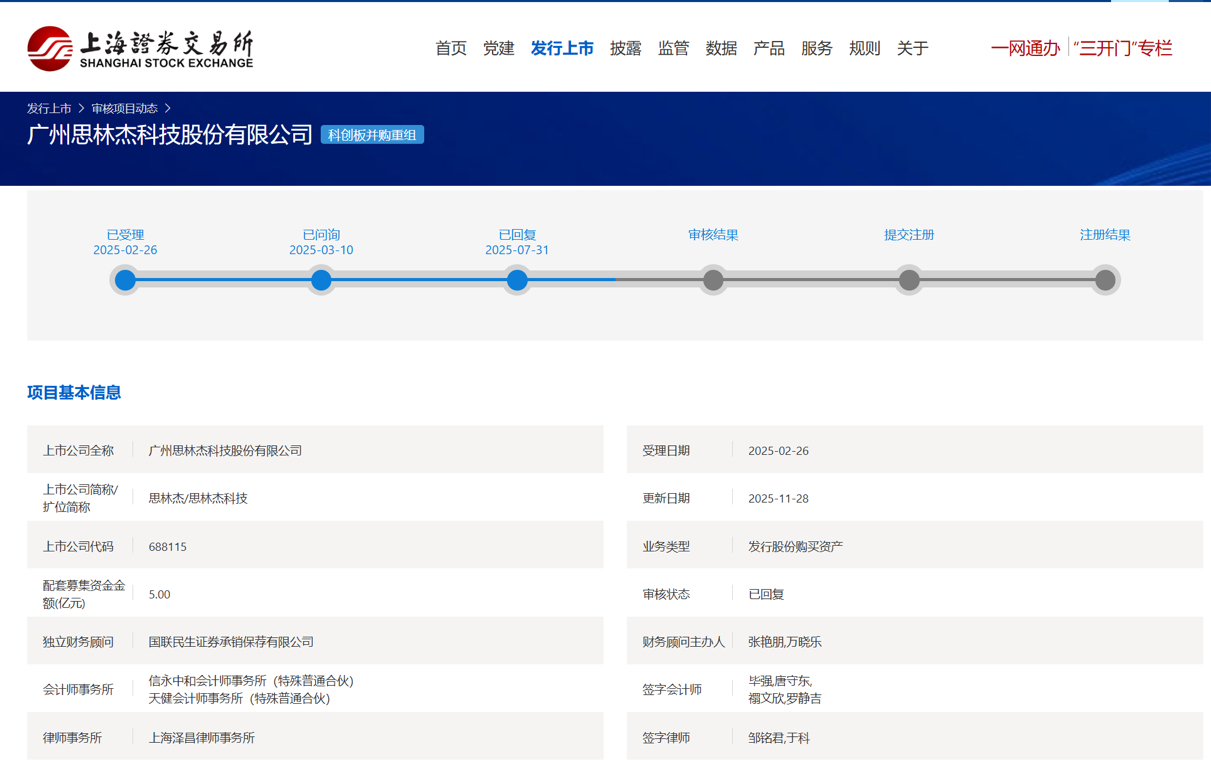Open the 规则 menu item
The height and width of the screenshot is (768, 1211).
[865, 48]
